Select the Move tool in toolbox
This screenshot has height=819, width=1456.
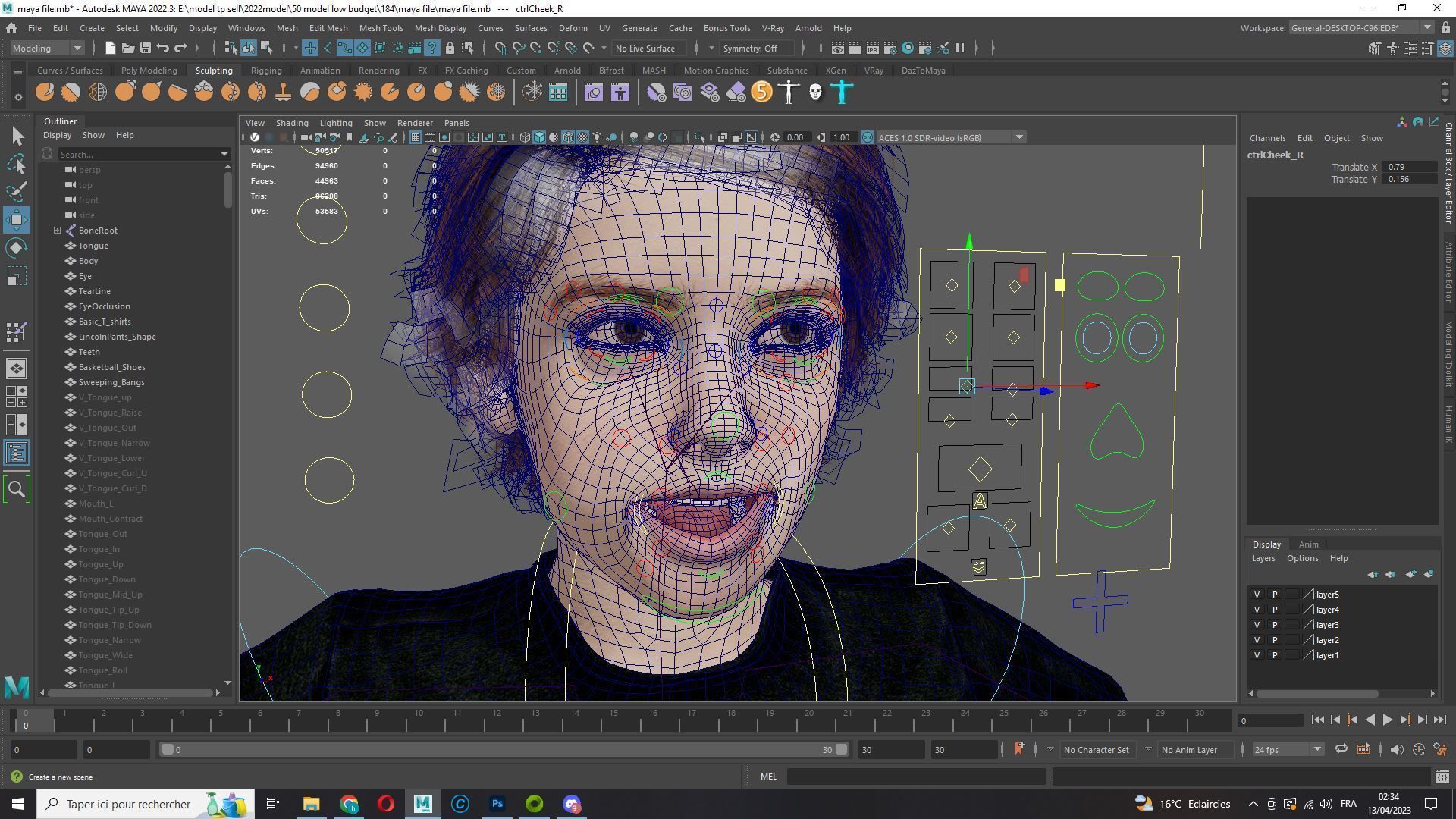click(x=17, y=220)
